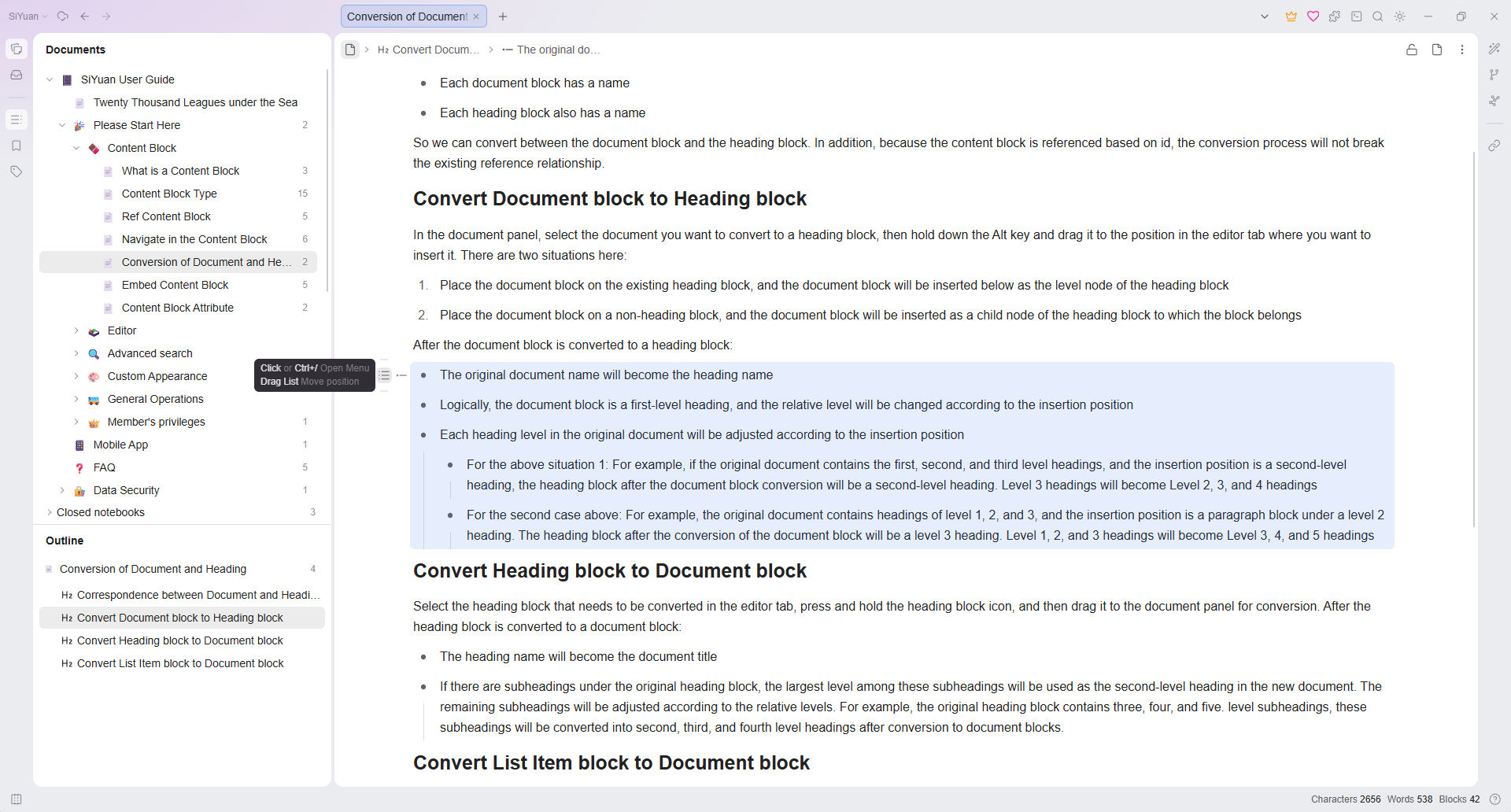Image resolution: width=1511 pixels, height=812 pixels.
Task: Click the pink heart icon
Action: 1313,17
